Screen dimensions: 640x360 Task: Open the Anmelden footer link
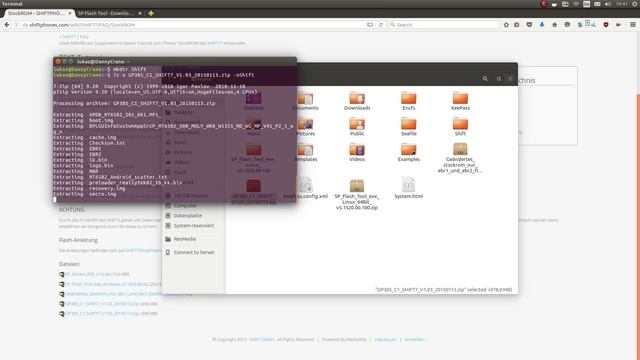pos(414,340)
